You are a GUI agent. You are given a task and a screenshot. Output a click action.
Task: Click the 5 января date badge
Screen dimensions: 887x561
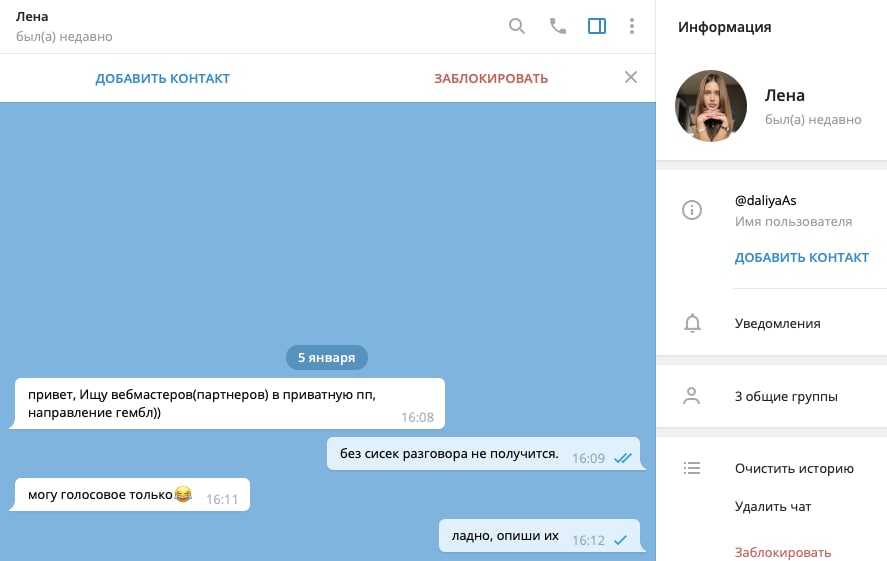pos(327,358)
